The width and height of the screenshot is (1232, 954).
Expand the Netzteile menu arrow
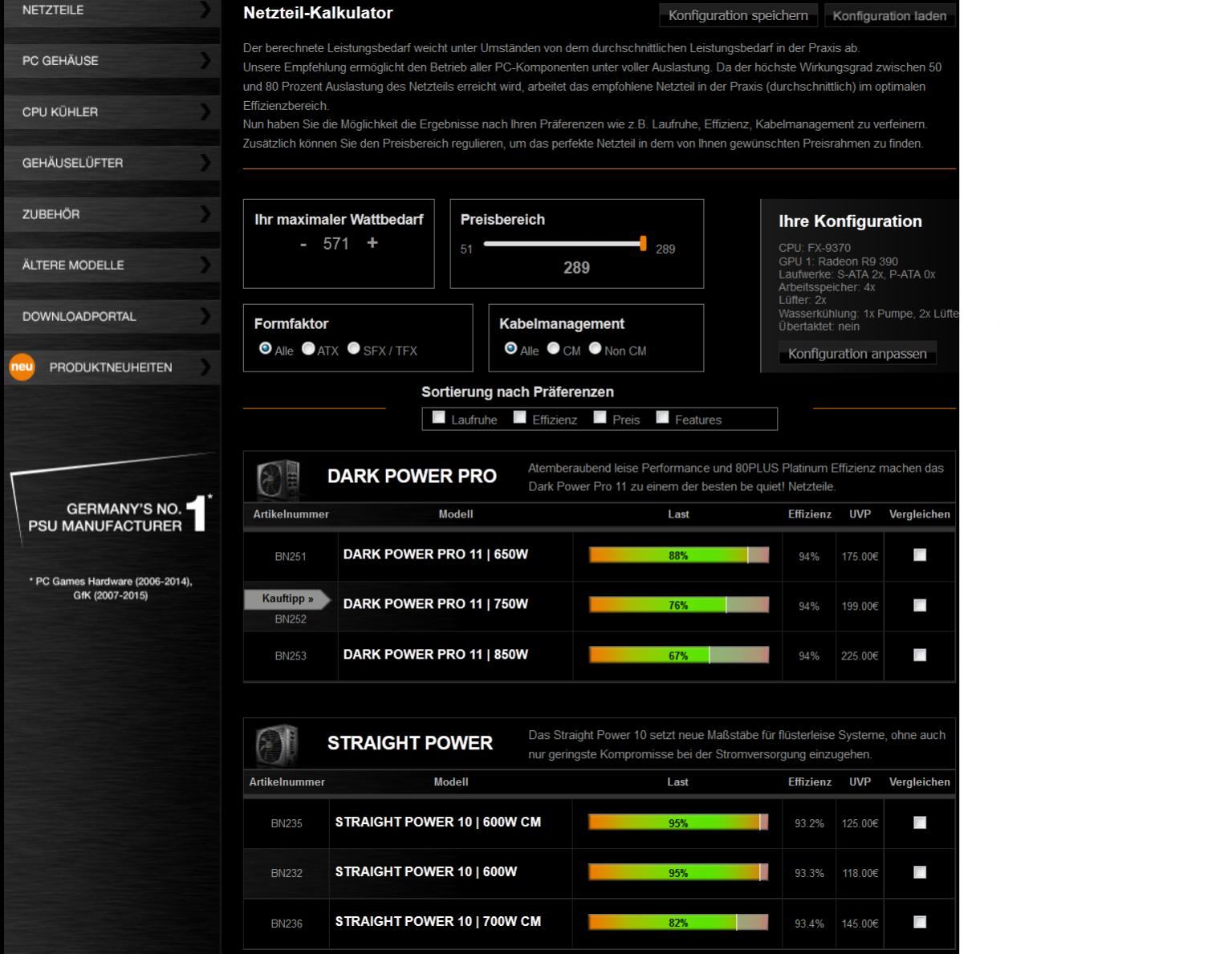[x=205, y=10]
